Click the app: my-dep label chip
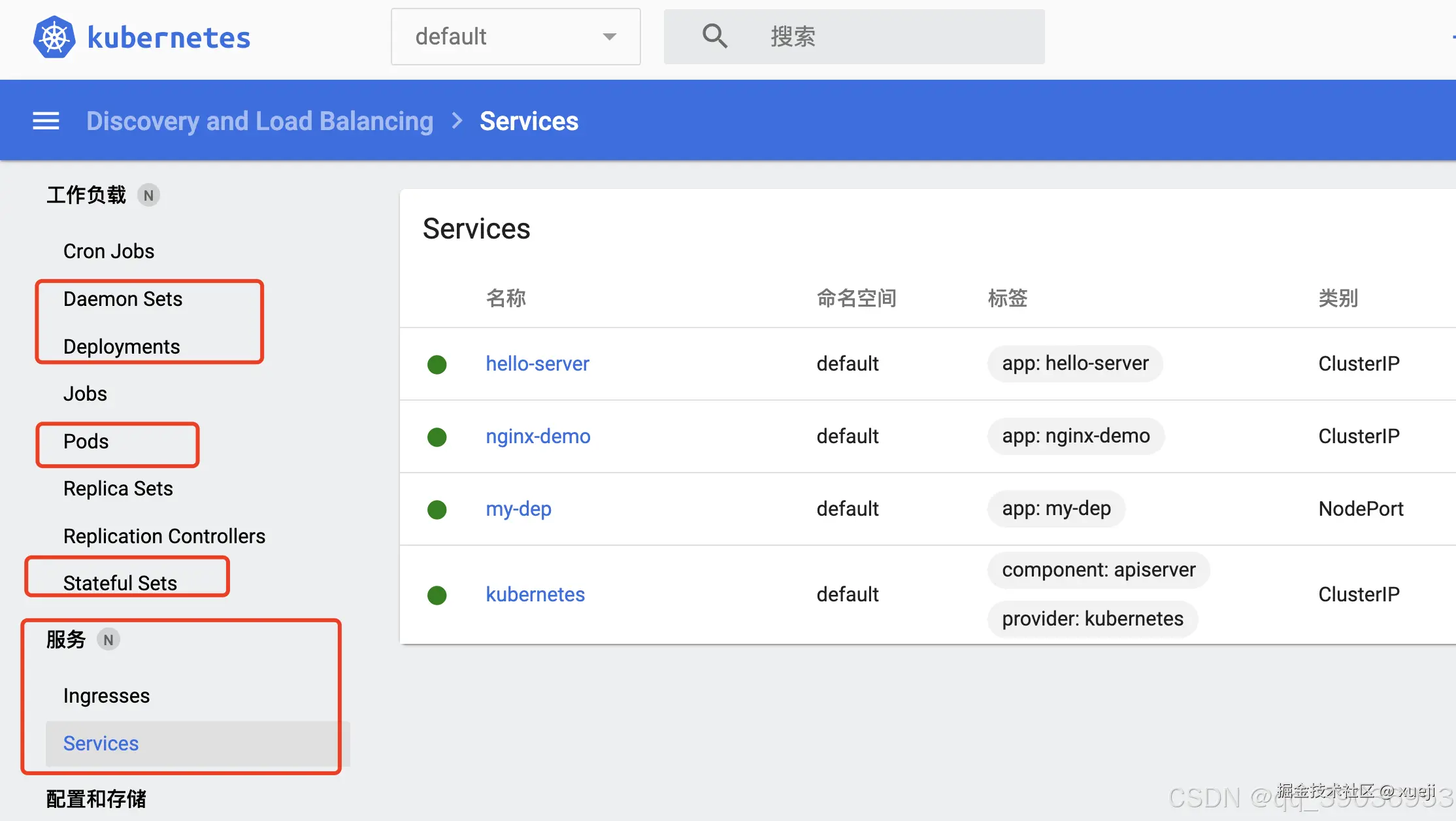Image resolution: width=1456 pixels, height=821 pixels. pyautogui.click(x=1056, y=509)
